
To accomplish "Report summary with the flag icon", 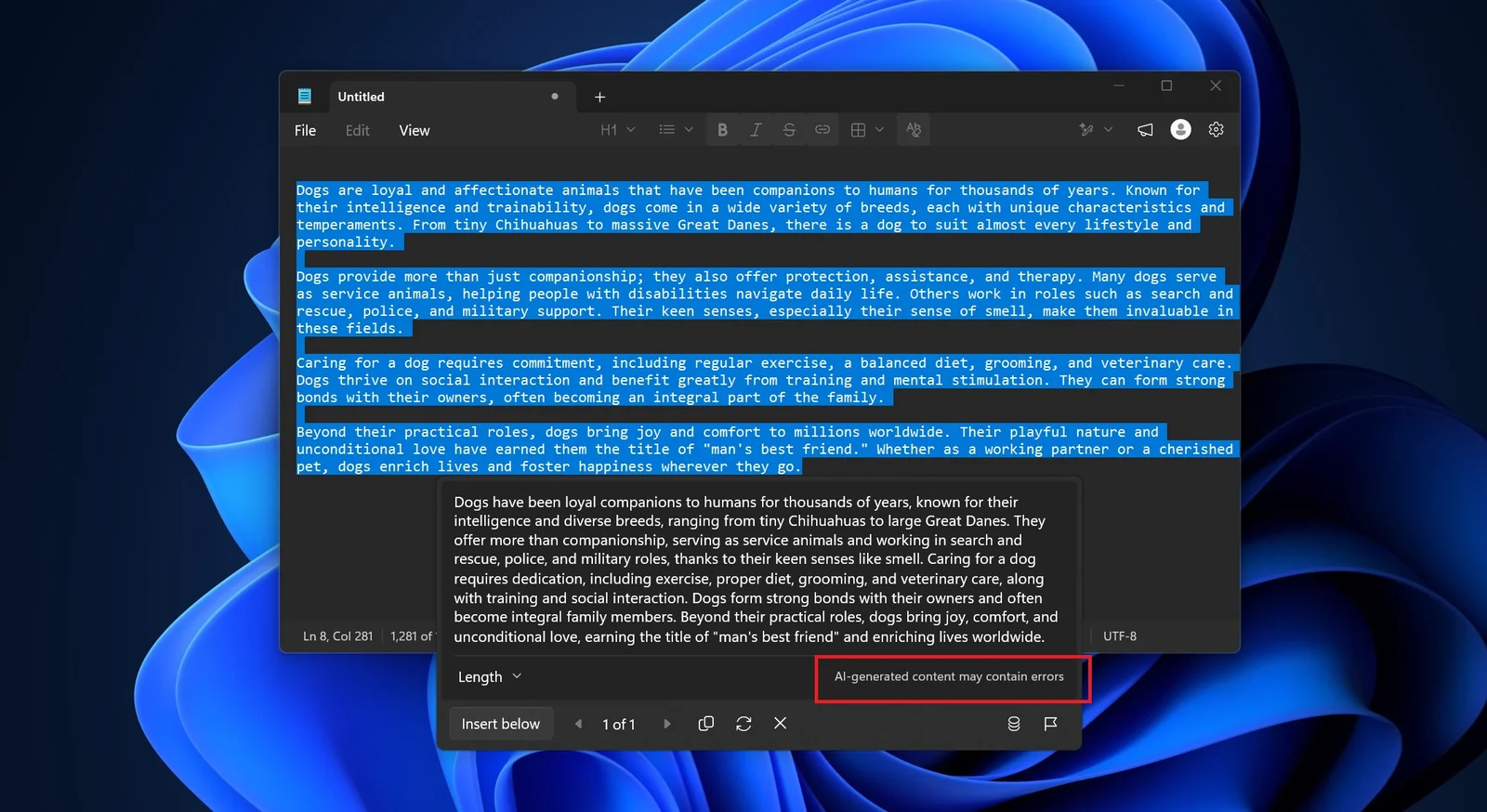I will click(x=1051, y=724).
